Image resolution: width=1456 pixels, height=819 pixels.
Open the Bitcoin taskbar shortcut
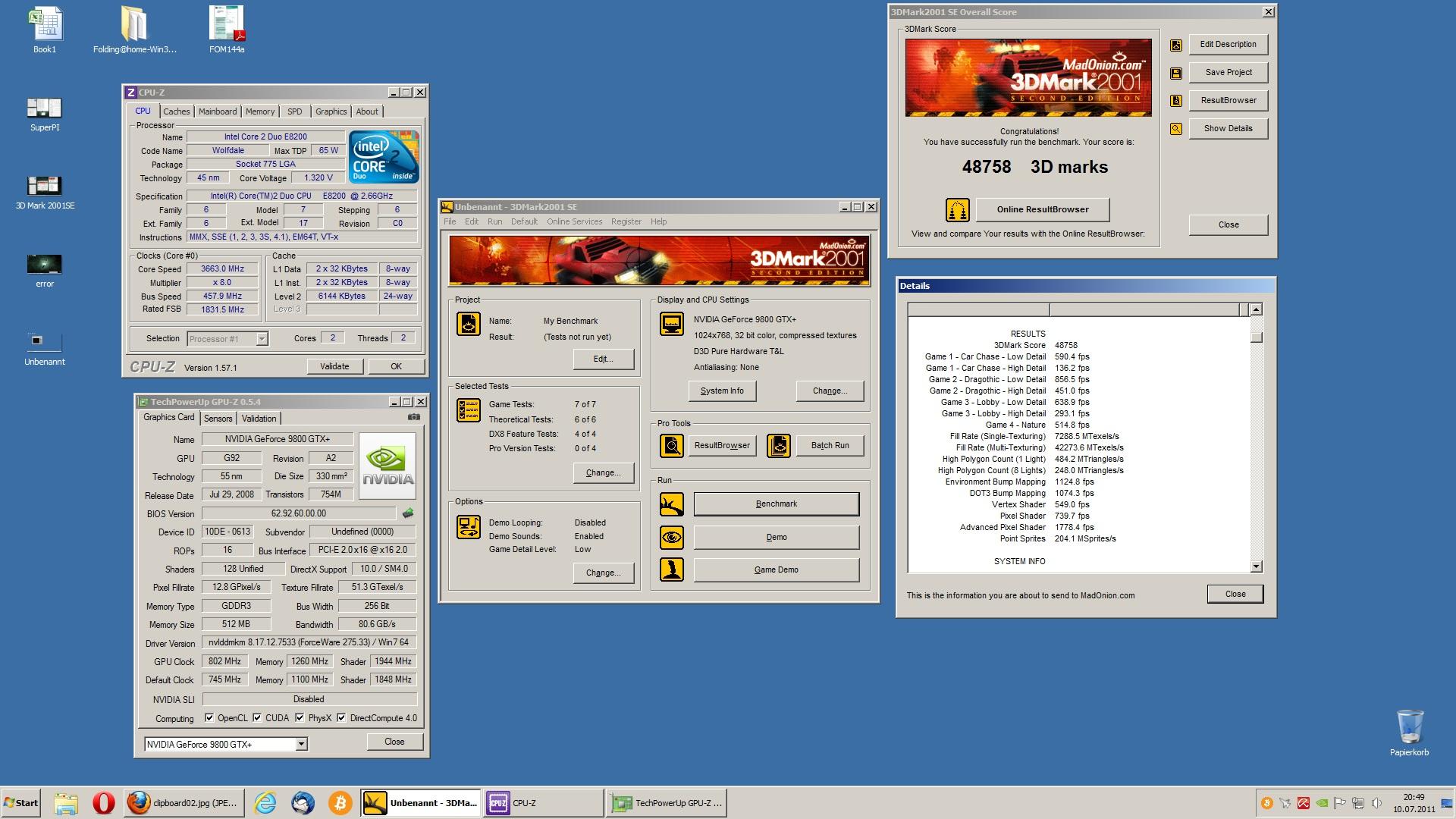point(340,802)
